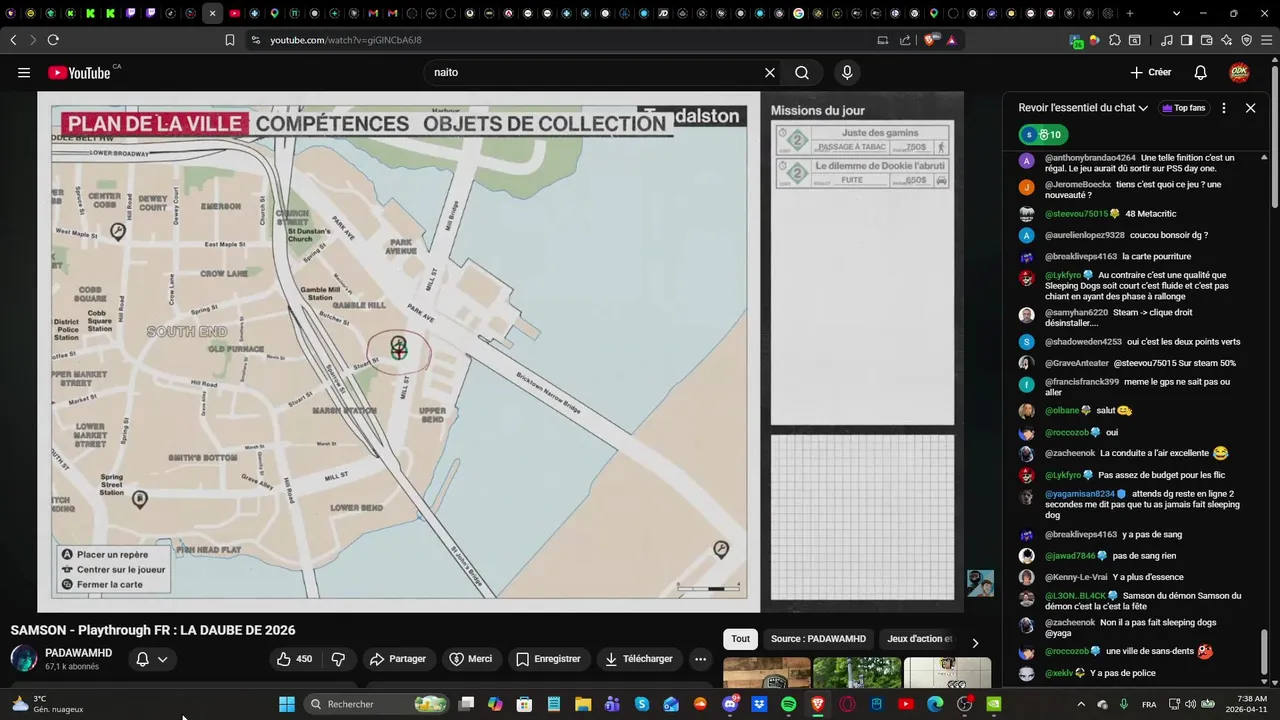Show hidden system tray icons
The height and width of the screenshot is (720, 1280).
[x=1081, y=704]
